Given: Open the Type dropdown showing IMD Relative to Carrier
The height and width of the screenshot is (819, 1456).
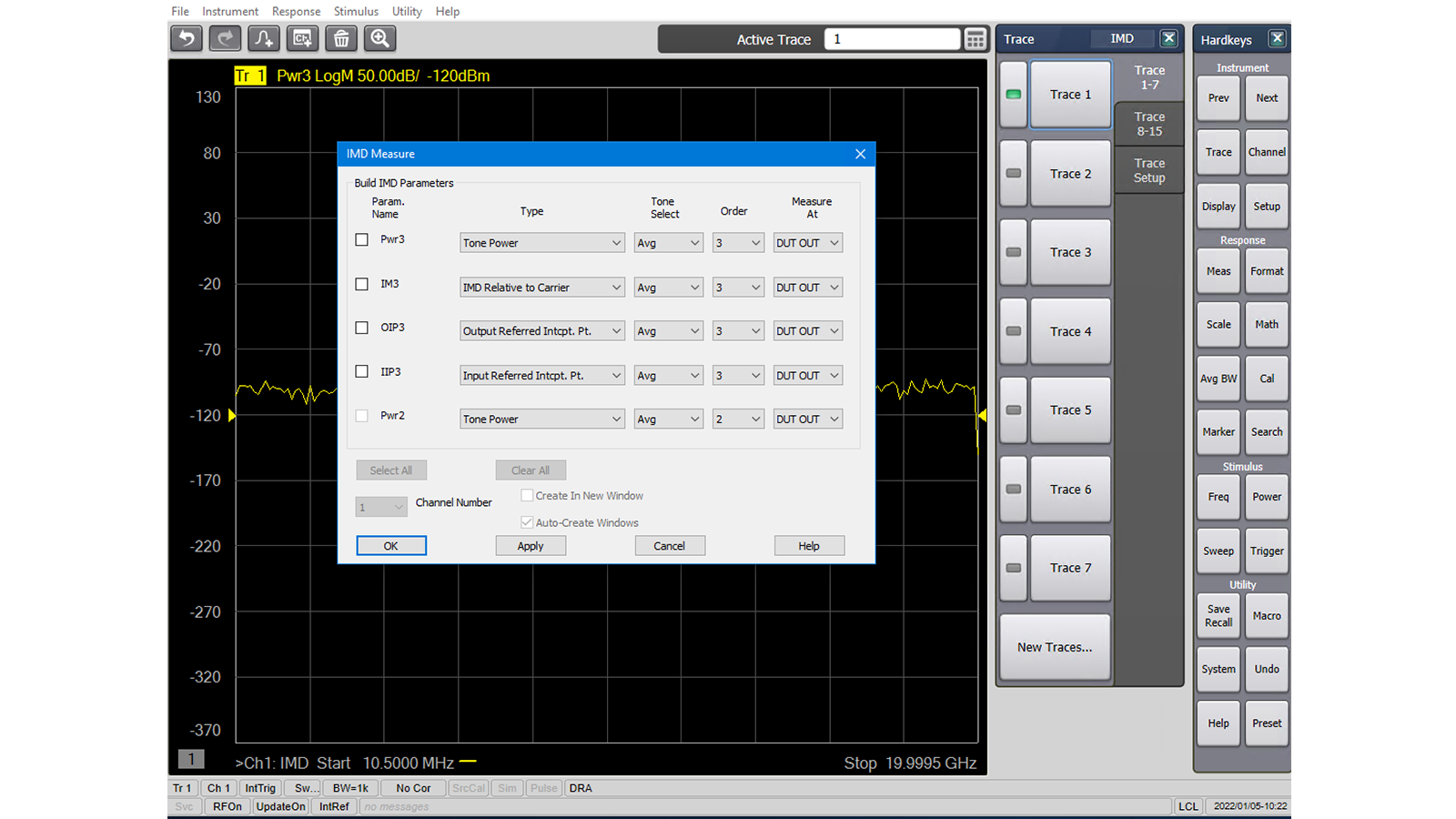Looking at the screenshot, I should 541,287.
